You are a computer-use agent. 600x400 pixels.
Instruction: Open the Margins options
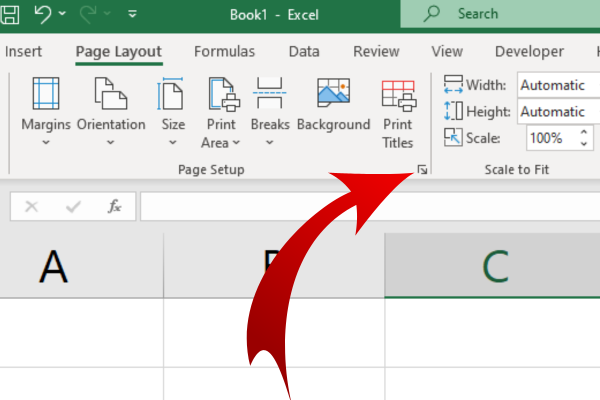pos(46,112)
